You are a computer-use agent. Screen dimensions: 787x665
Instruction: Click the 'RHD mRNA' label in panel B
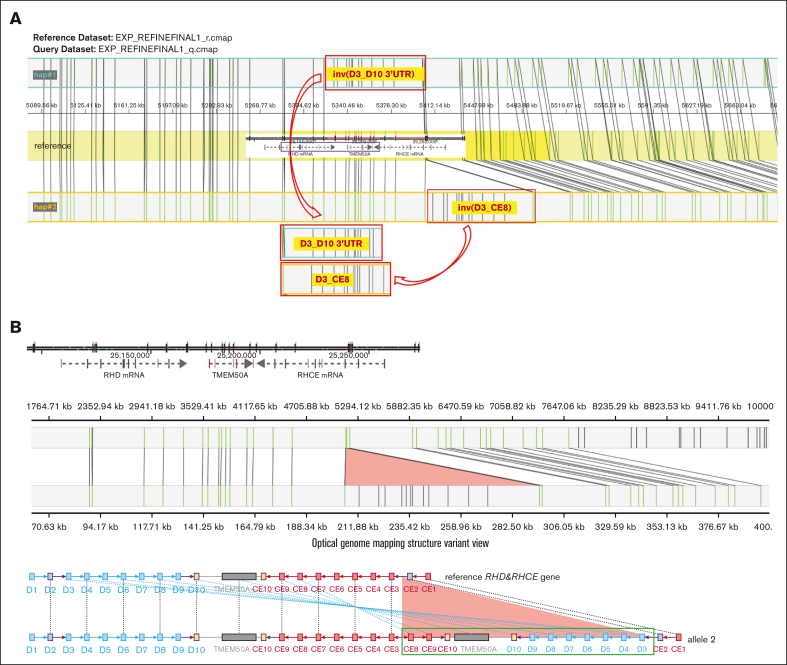click(x=124, y=375)
